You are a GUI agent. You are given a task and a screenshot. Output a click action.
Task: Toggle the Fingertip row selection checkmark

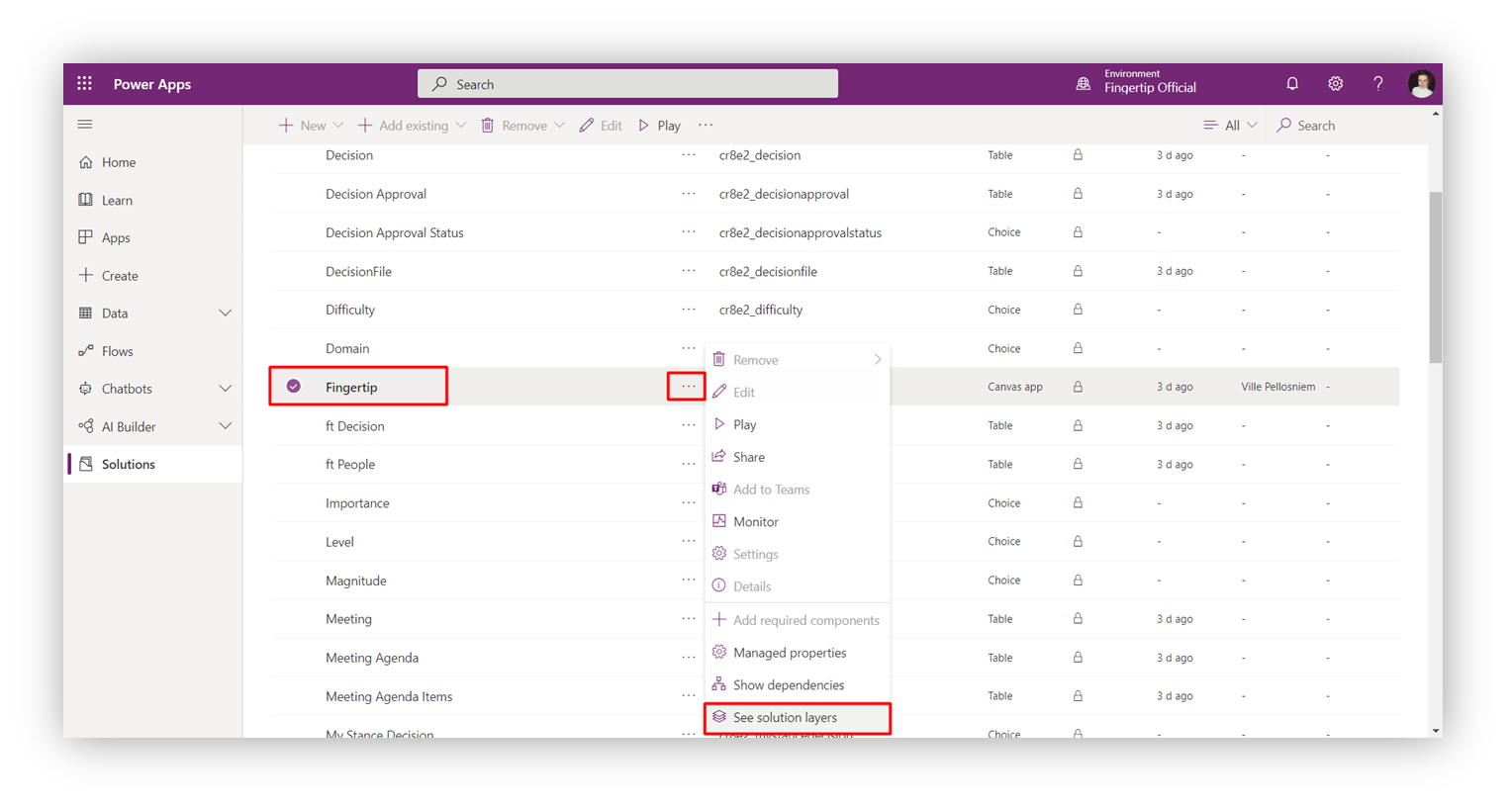(x=294, y=387)
